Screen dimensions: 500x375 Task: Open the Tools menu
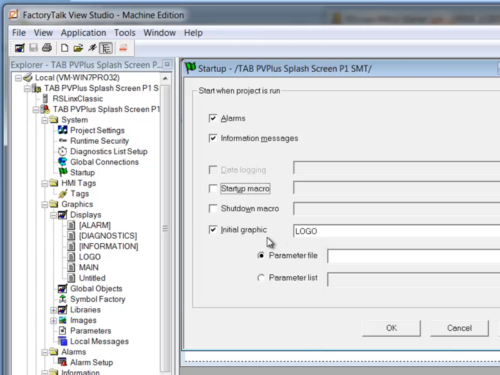pyautogui.click(x=125, y=33)
